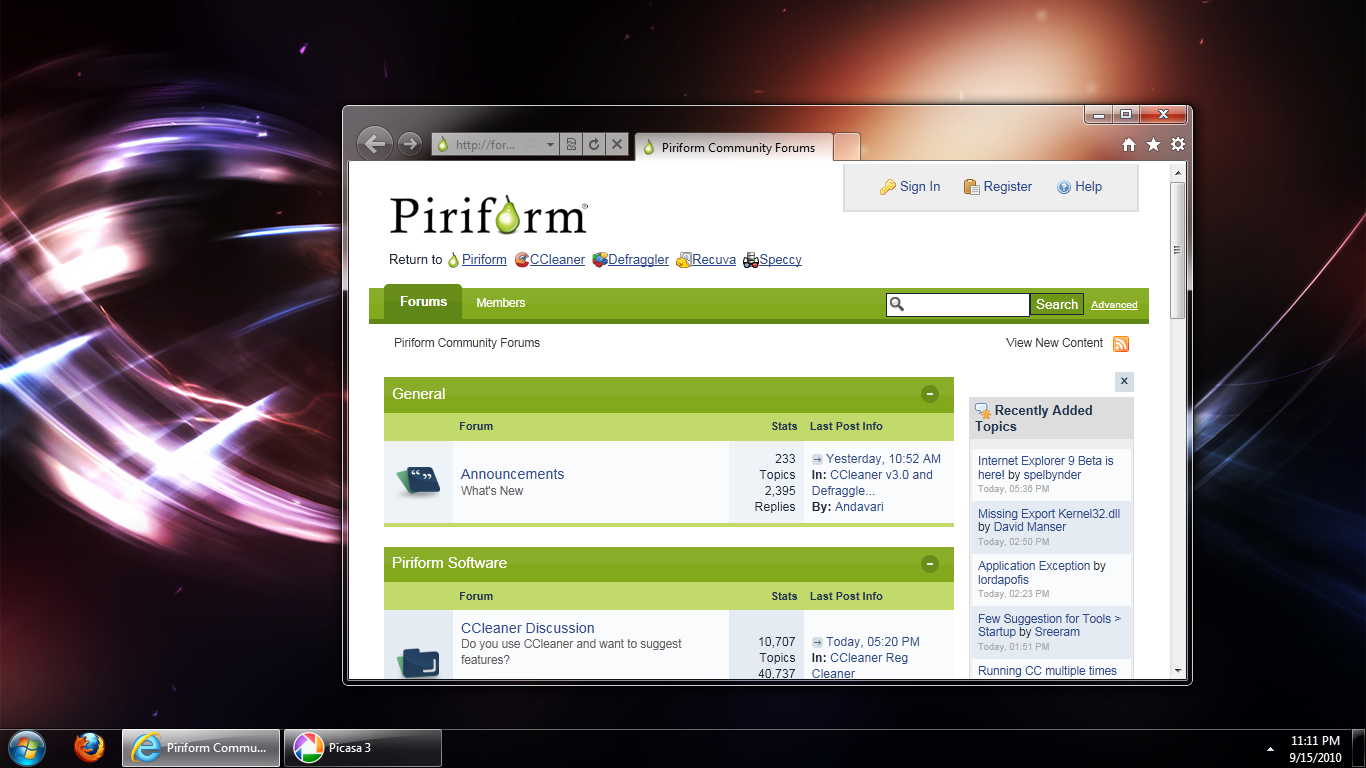
Task: Show hidden system tray icons arrow
Action: [1270, 748]
